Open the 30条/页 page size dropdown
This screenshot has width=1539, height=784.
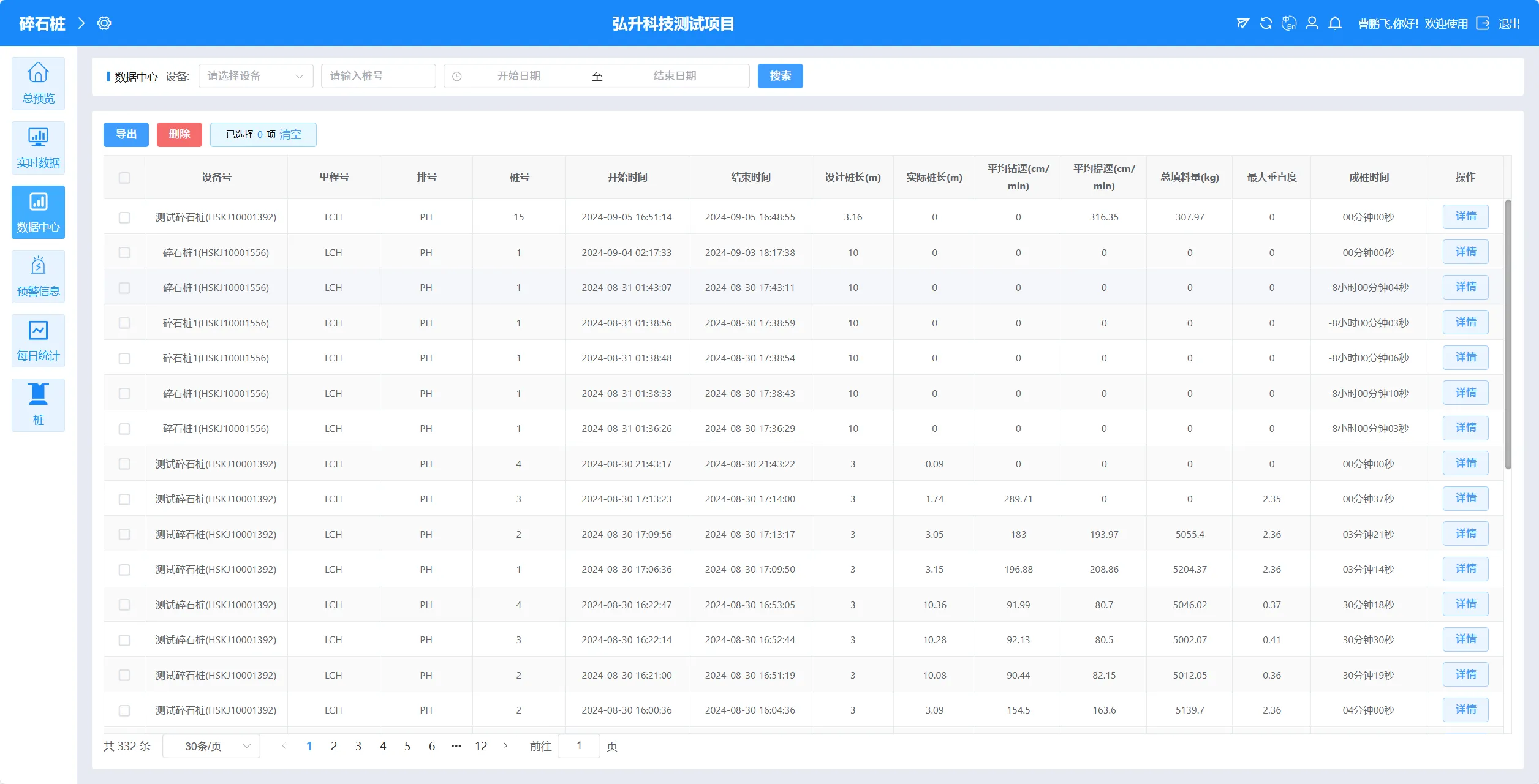point(211,746)
